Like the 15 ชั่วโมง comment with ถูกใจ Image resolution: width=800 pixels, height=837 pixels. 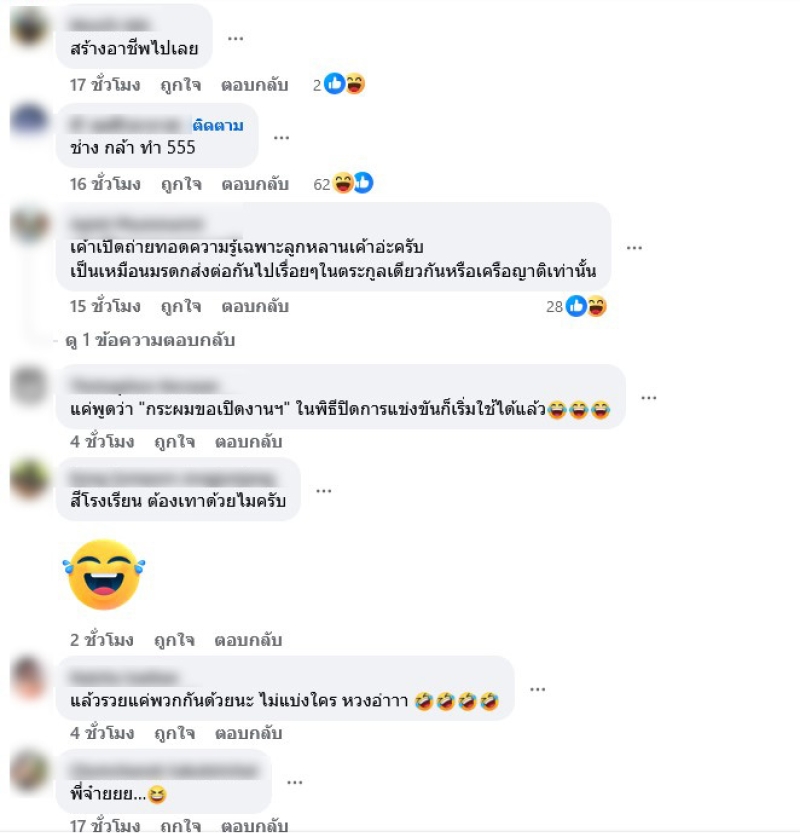pos(181,306)
